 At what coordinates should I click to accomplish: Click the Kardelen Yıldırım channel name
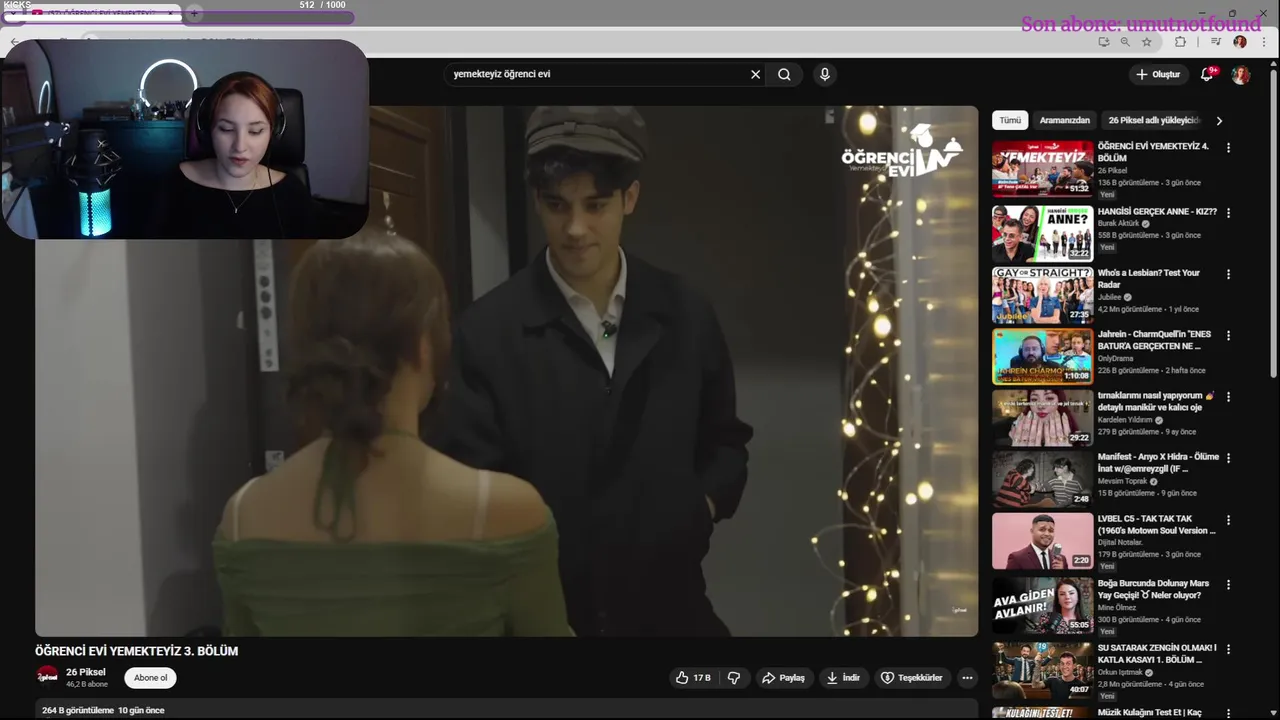(1125, 420)
